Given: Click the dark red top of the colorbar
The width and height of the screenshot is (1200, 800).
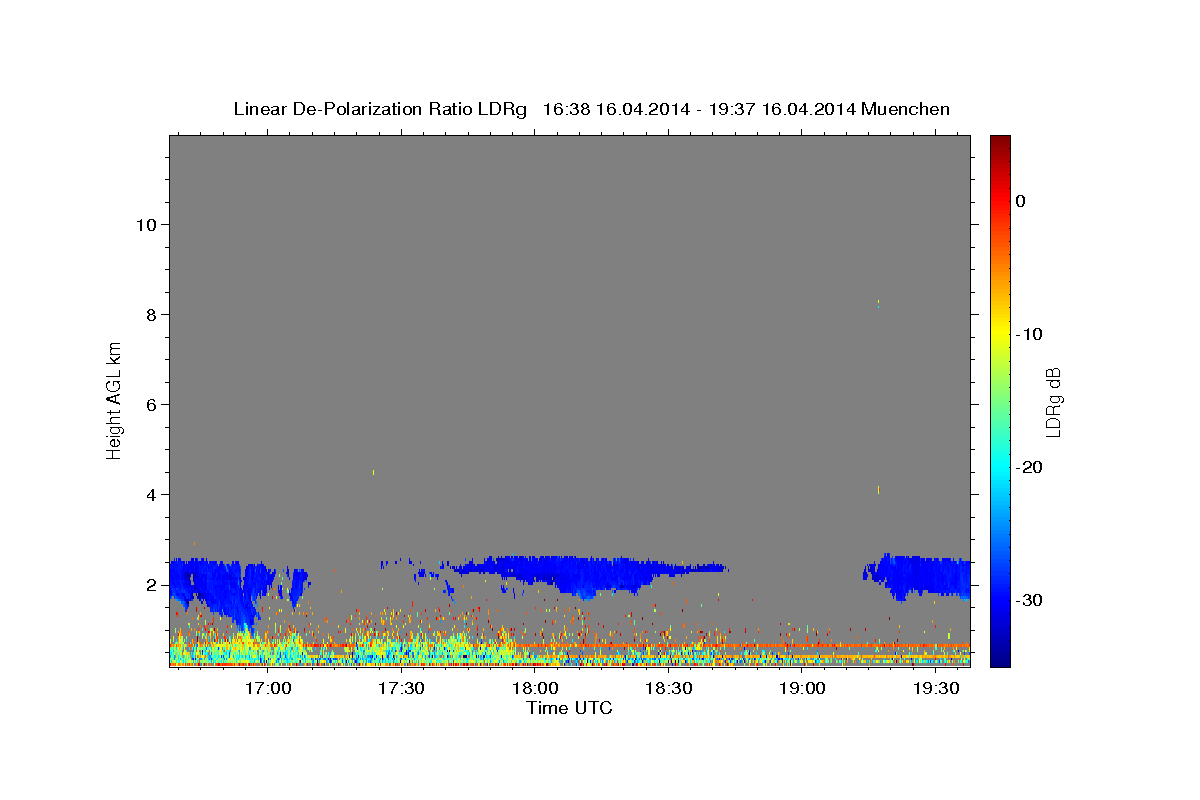Looking at the screenshot, I should [1000, 142].
